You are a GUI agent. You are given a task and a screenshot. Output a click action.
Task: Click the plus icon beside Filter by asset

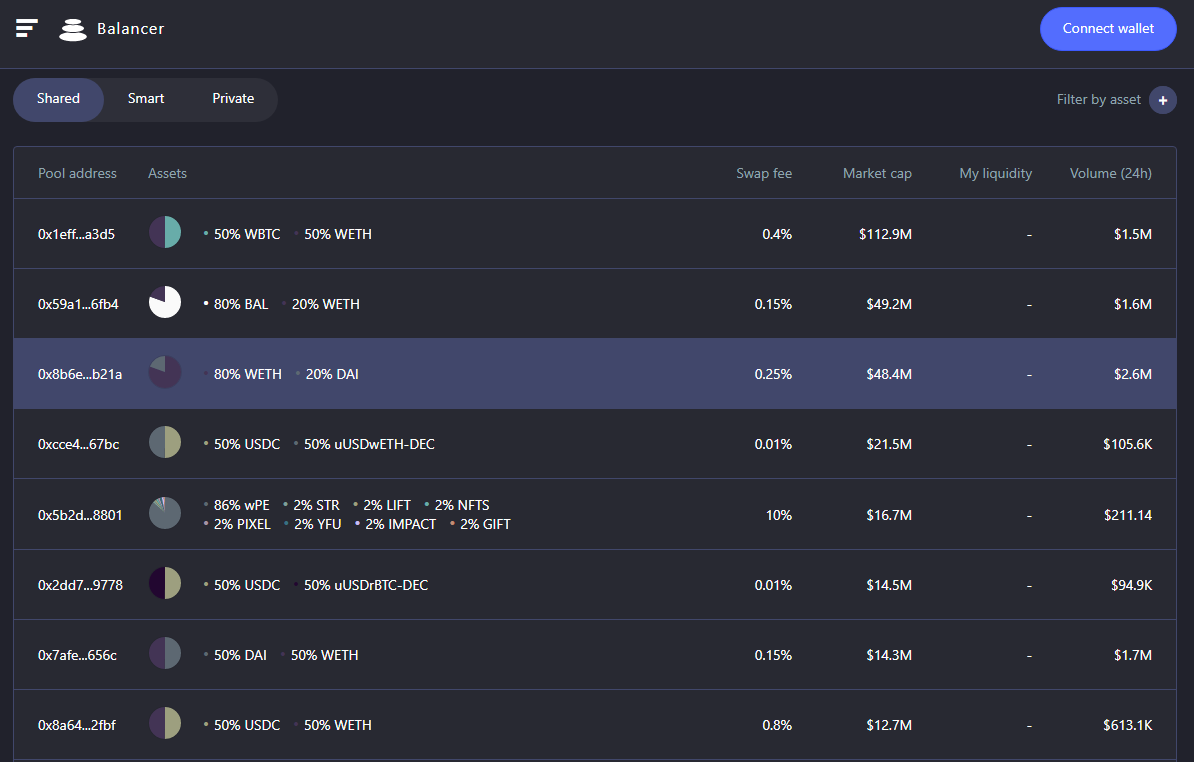tap(1163, 100)
